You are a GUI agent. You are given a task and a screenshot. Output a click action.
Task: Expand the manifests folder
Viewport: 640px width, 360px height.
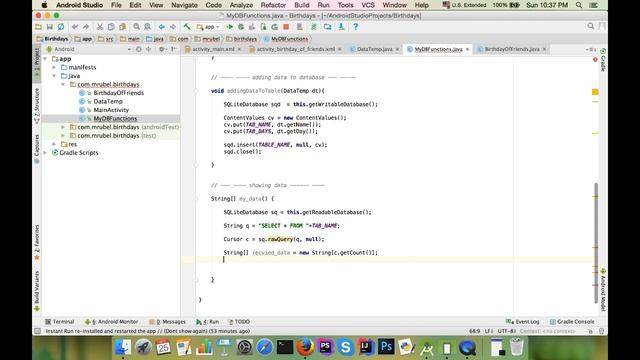[54, 67]
